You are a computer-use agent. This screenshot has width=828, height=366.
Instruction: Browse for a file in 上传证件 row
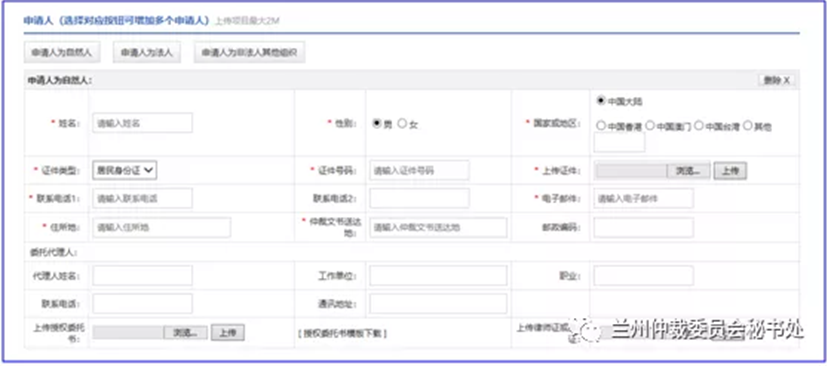pos(689,171)
